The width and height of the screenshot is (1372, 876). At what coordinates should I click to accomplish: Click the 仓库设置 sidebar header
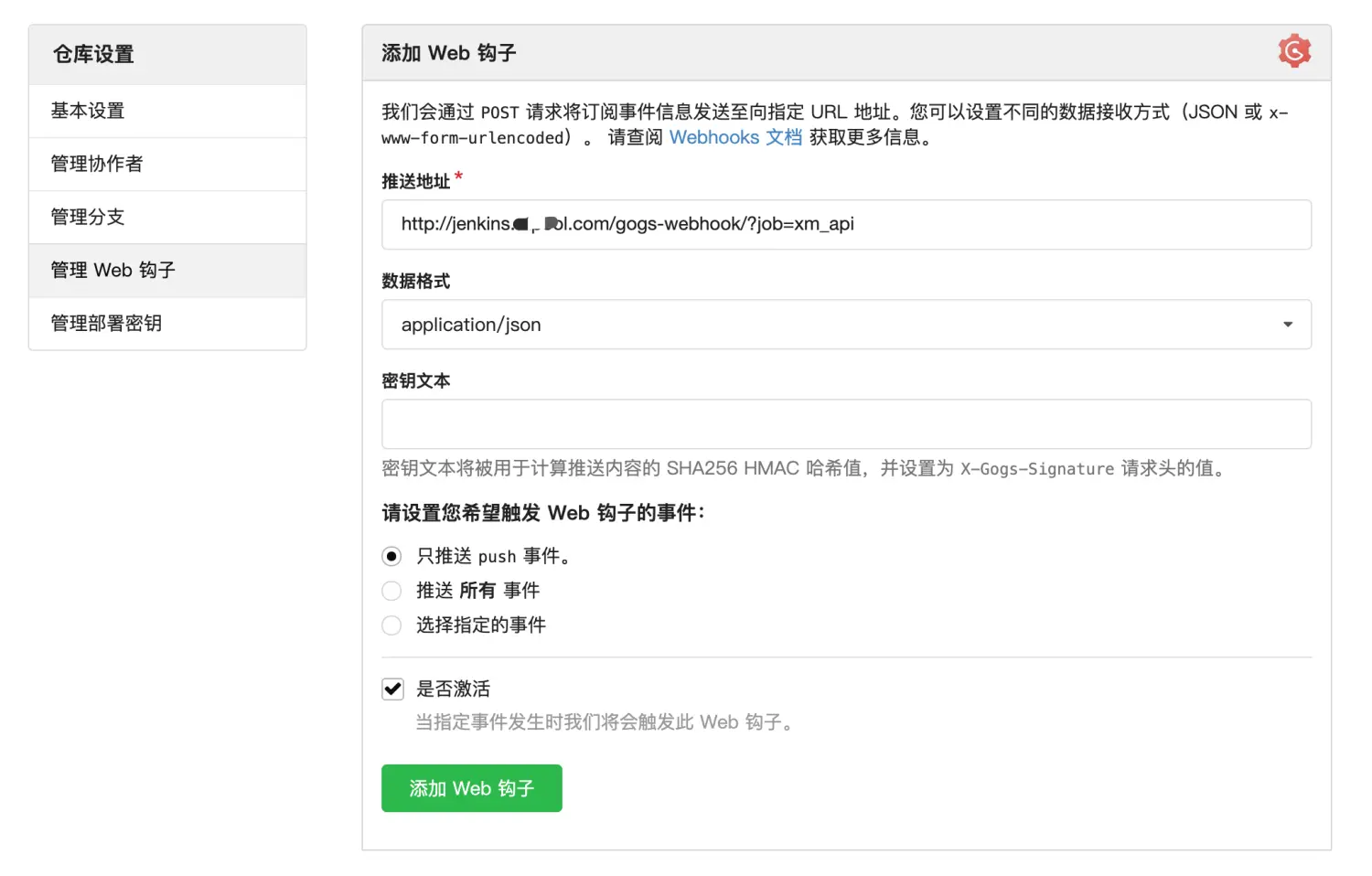pyautogui.click(x=93, y=54)
